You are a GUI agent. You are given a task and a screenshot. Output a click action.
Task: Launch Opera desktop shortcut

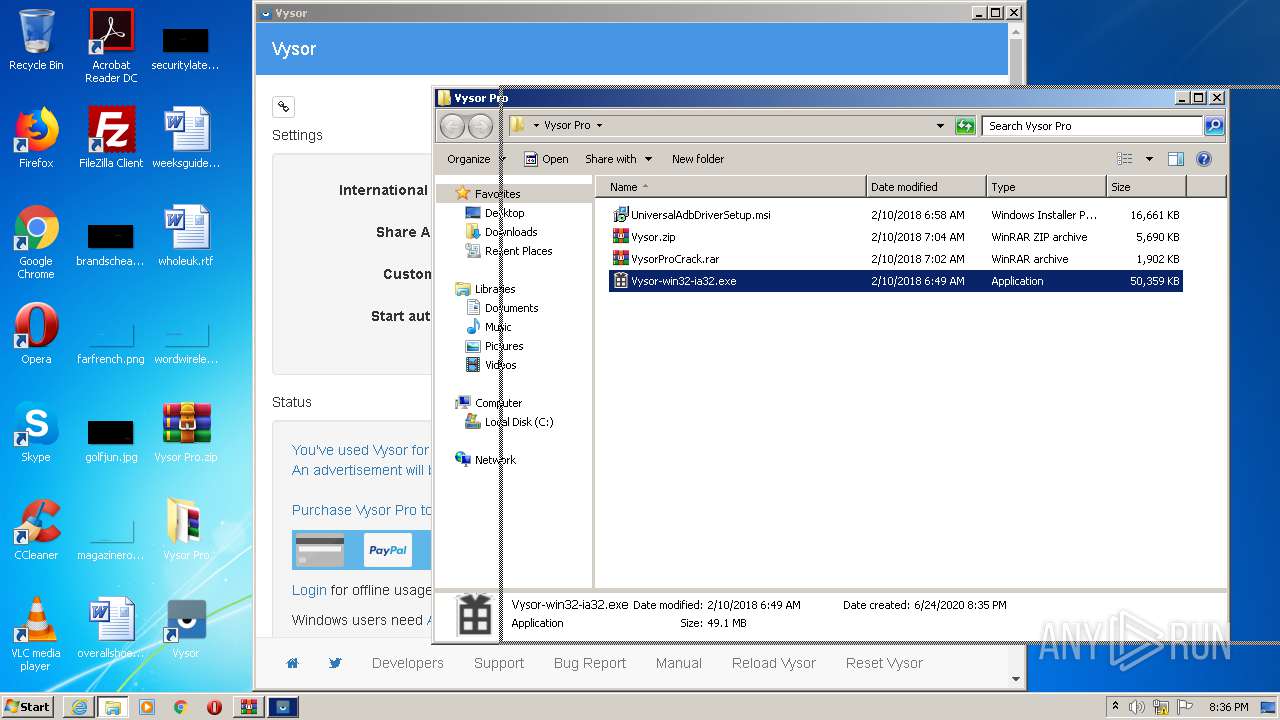[x=36, y=334]
